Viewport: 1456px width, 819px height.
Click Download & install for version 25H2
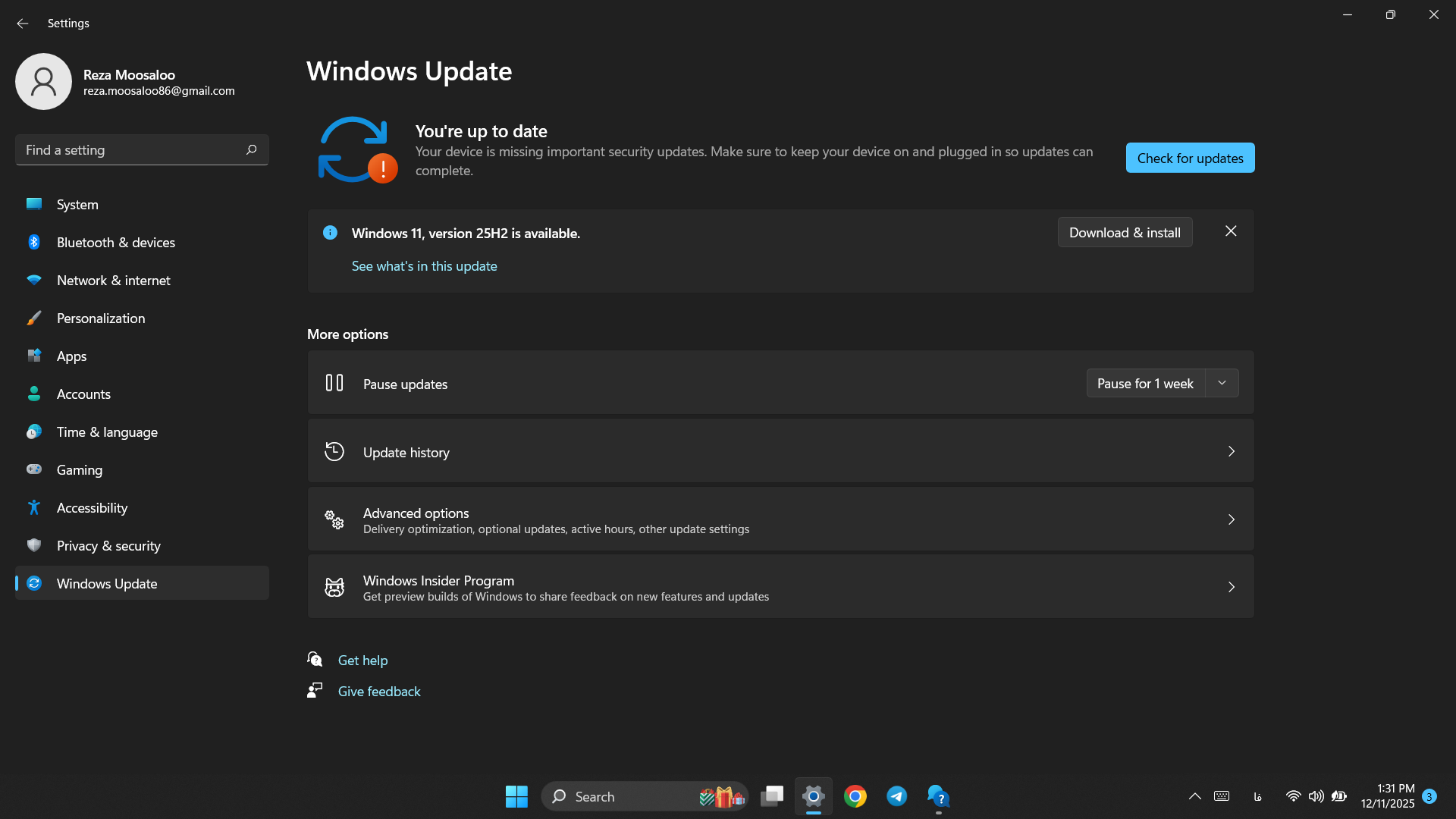[1125, 233]
